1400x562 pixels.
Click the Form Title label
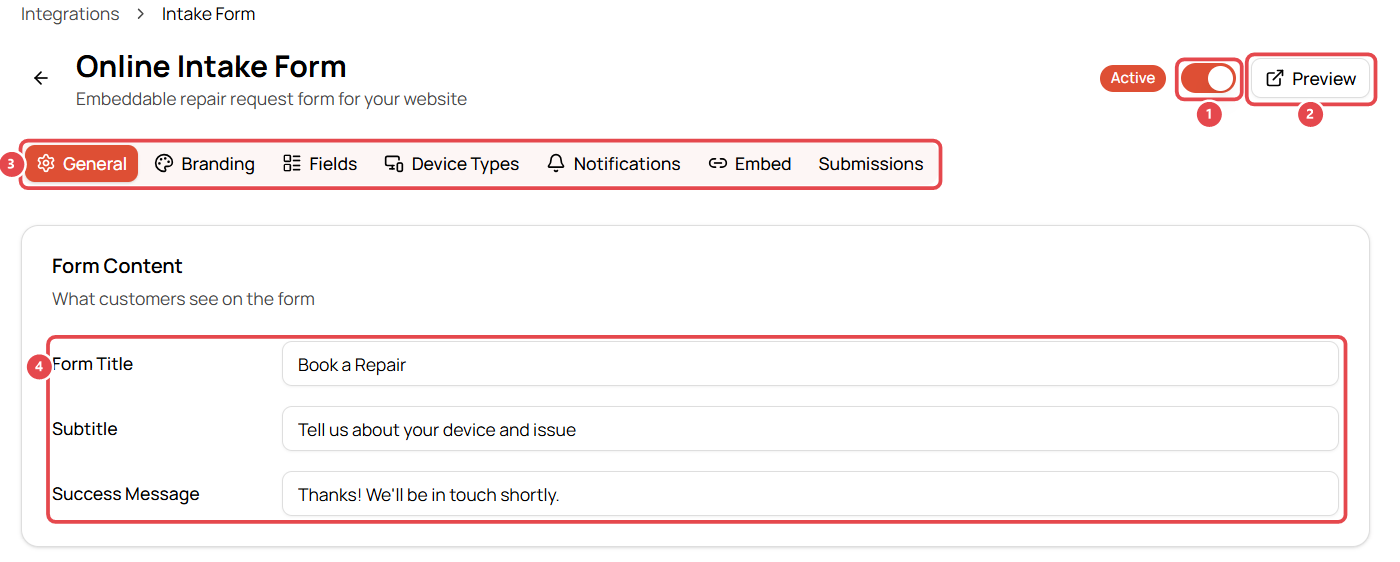(92, 364)
